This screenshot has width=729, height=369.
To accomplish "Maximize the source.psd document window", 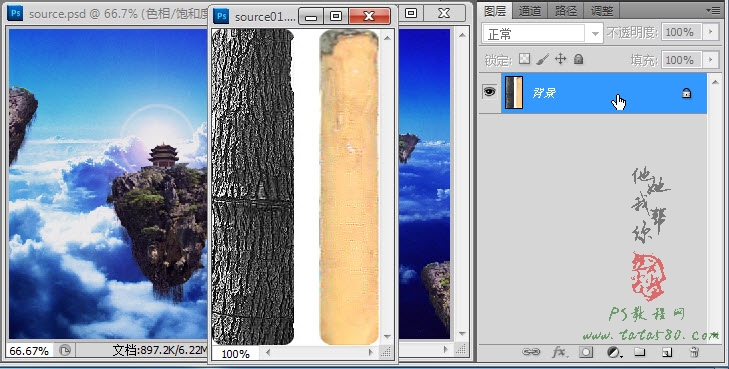I will 411,13.
